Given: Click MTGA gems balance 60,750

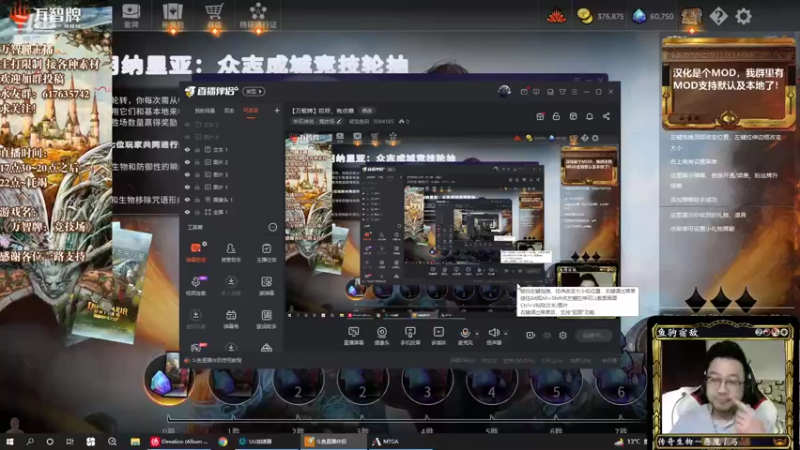Looking at the screenshot, I should pyautogui.click(x=653, y=16).
